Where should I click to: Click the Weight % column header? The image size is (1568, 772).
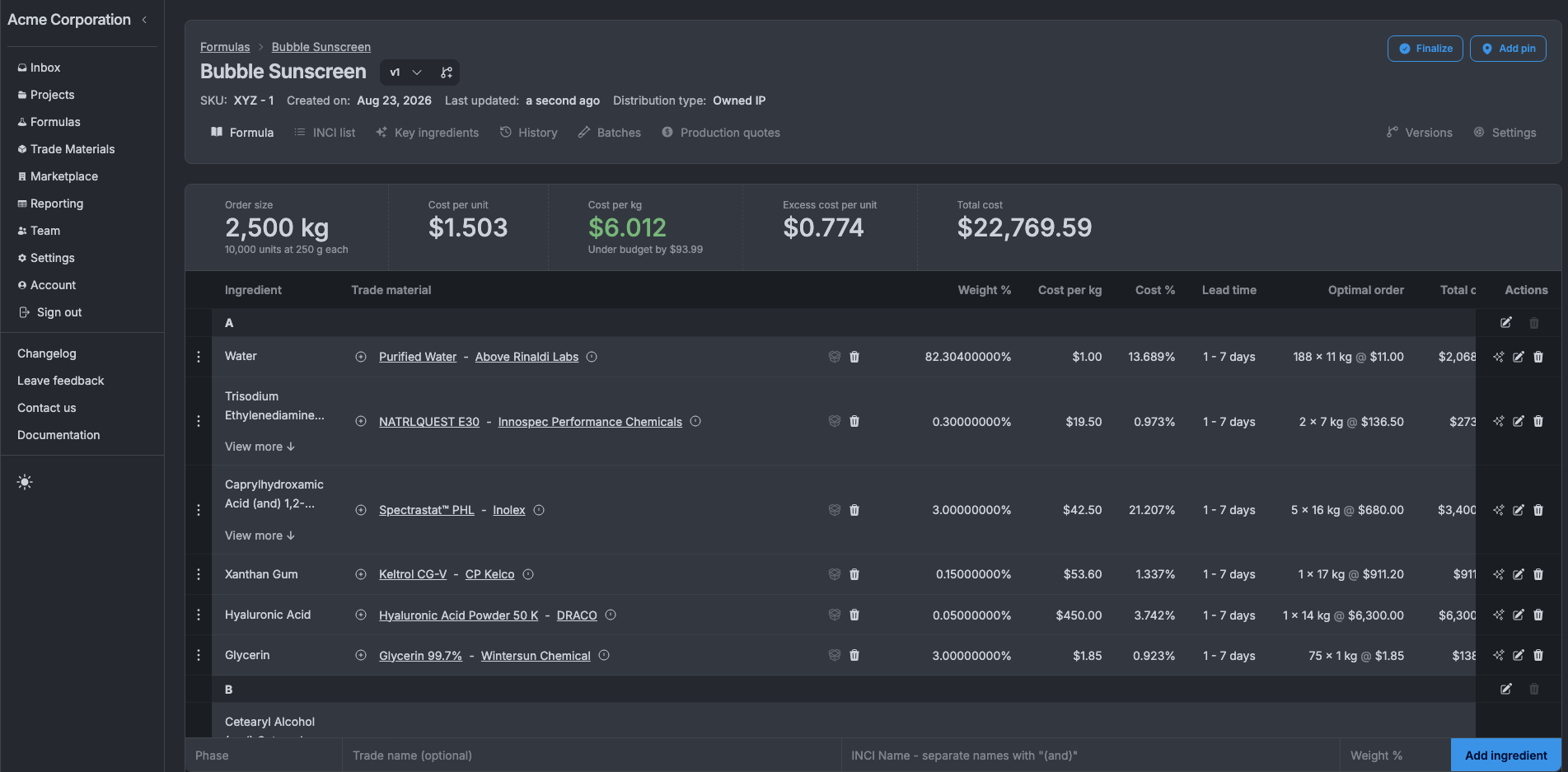(x=984, y=290)
